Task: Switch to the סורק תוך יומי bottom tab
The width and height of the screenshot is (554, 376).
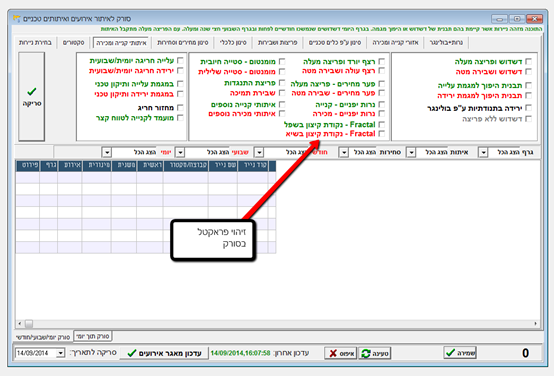Action: click(x=93, y=336)
